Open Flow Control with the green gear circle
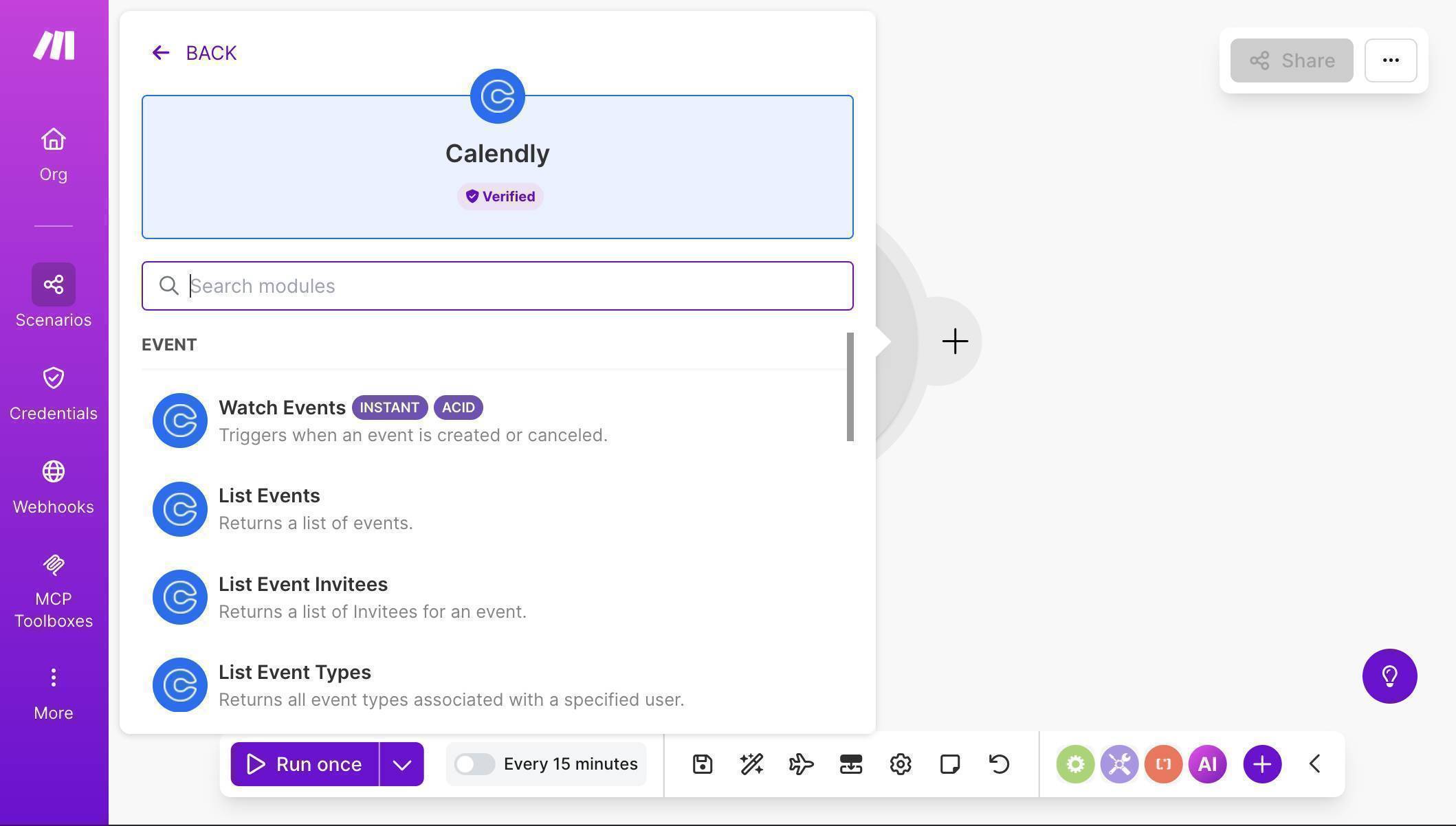1456x826 pixels. 1076,763
